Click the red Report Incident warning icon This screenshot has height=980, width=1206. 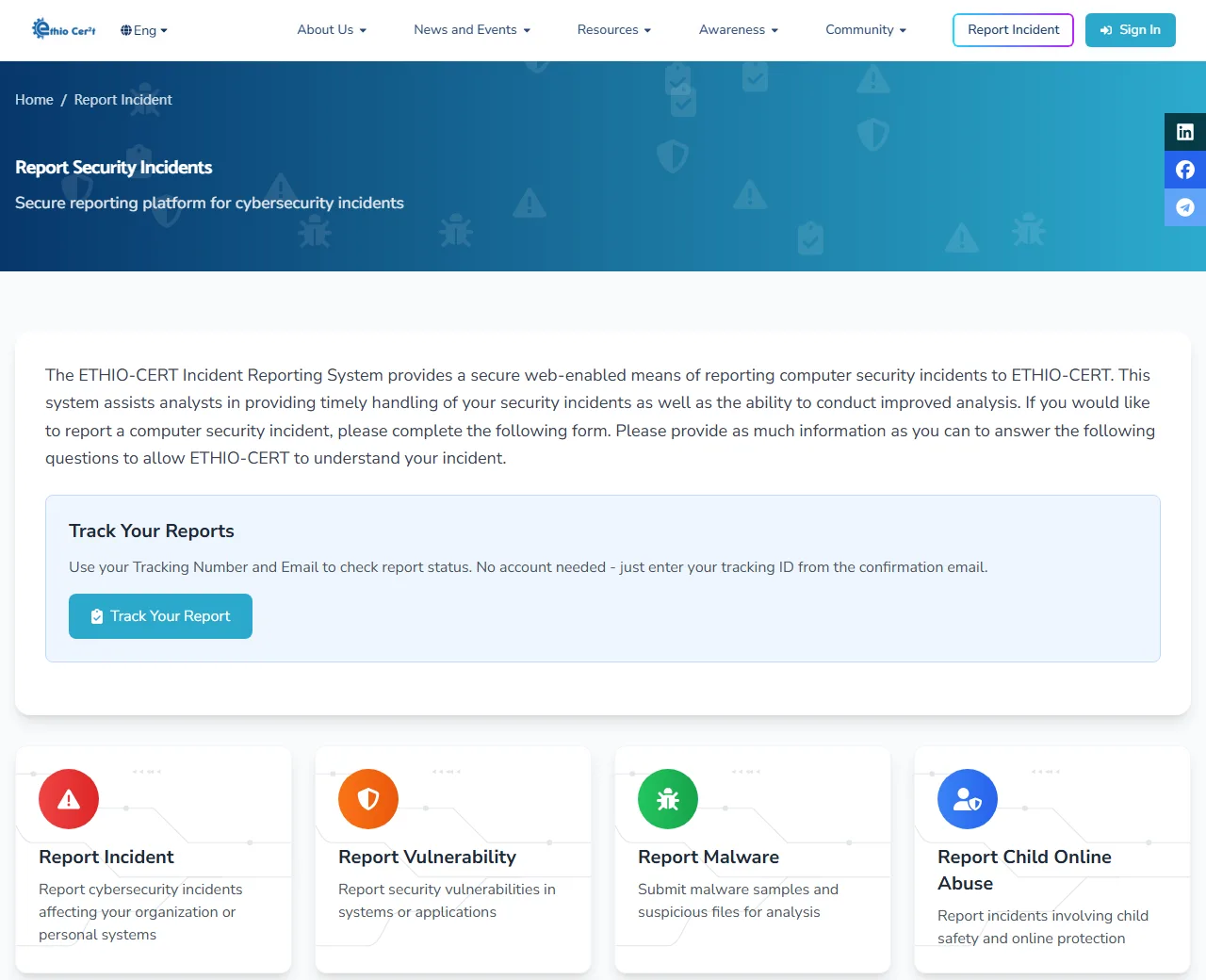click(x=69, y=799)
